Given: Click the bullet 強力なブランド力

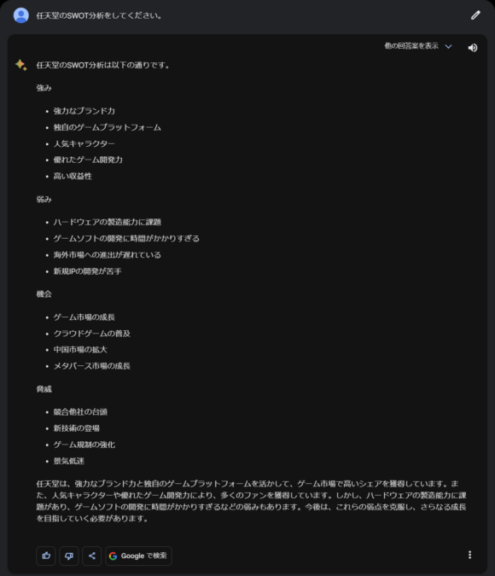Looking at the screenshot, I should pos(84,111).
